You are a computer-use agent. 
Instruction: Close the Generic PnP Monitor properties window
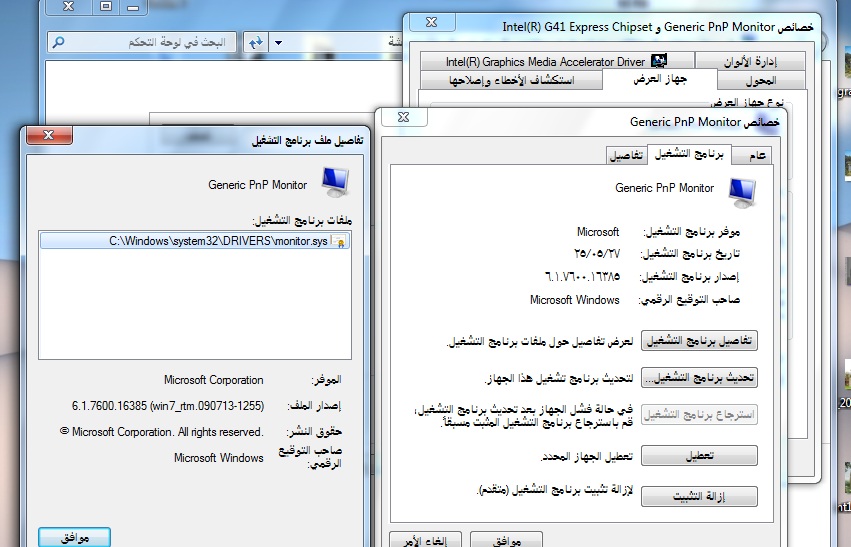point(404,117)
